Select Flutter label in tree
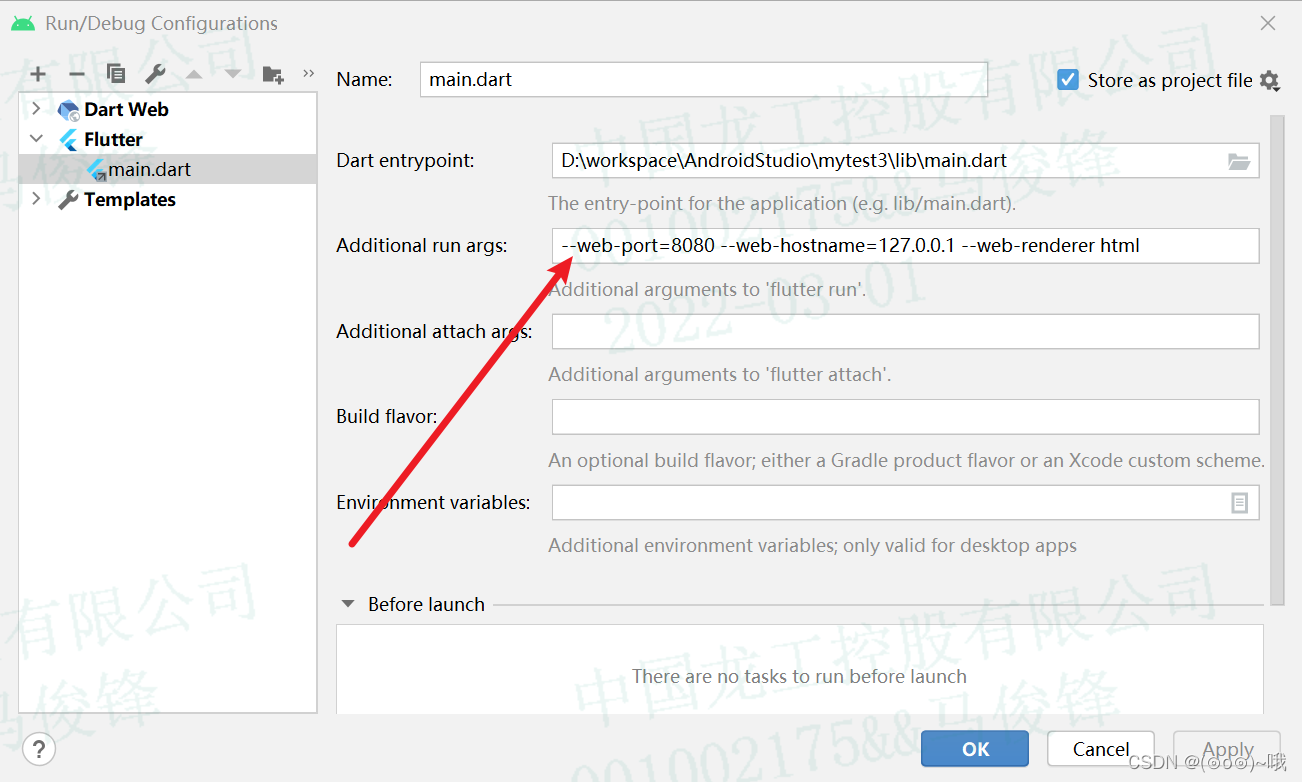1302x782 pixels. (113, 140)
